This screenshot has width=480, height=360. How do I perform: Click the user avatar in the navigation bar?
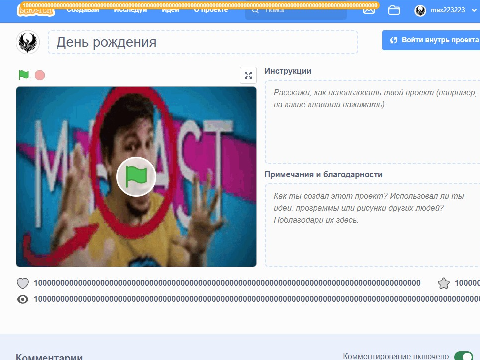[420, 10]
